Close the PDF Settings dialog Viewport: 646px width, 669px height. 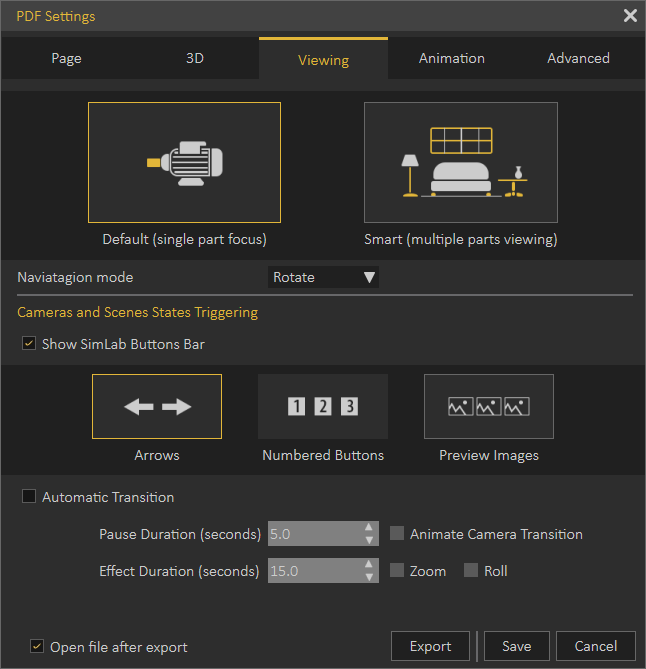pos(630,16)
